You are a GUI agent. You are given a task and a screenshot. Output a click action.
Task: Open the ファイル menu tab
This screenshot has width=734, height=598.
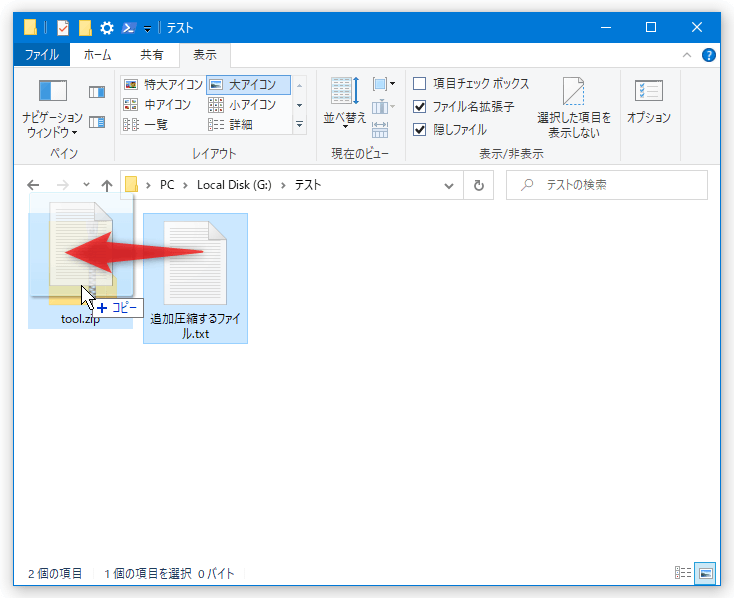[x=42, y=55]
